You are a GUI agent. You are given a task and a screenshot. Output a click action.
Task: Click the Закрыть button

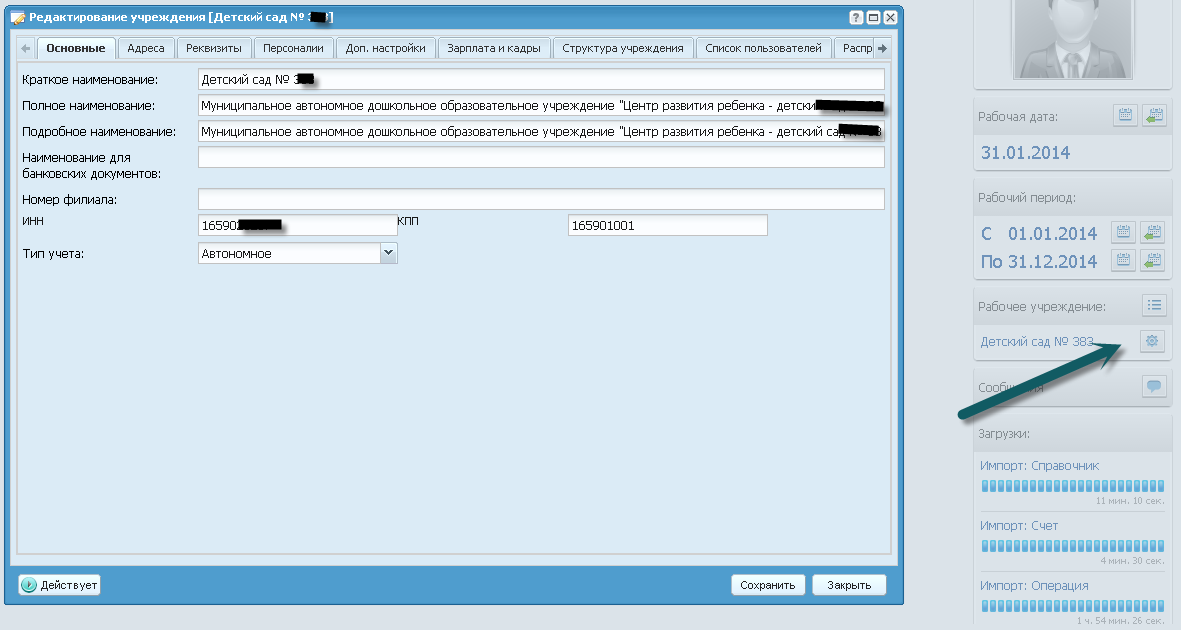[849, 585]
